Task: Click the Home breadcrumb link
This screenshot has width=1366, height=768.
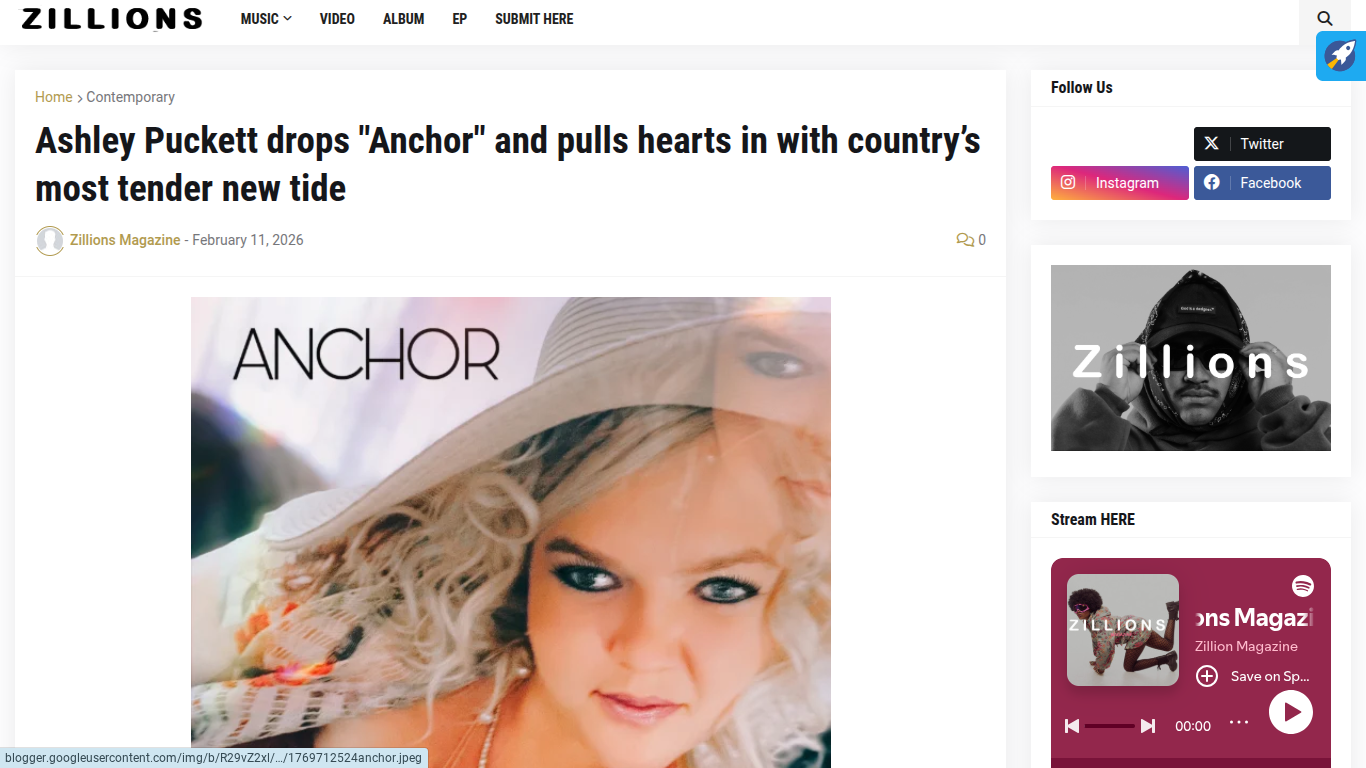Action: pos(54,97)
